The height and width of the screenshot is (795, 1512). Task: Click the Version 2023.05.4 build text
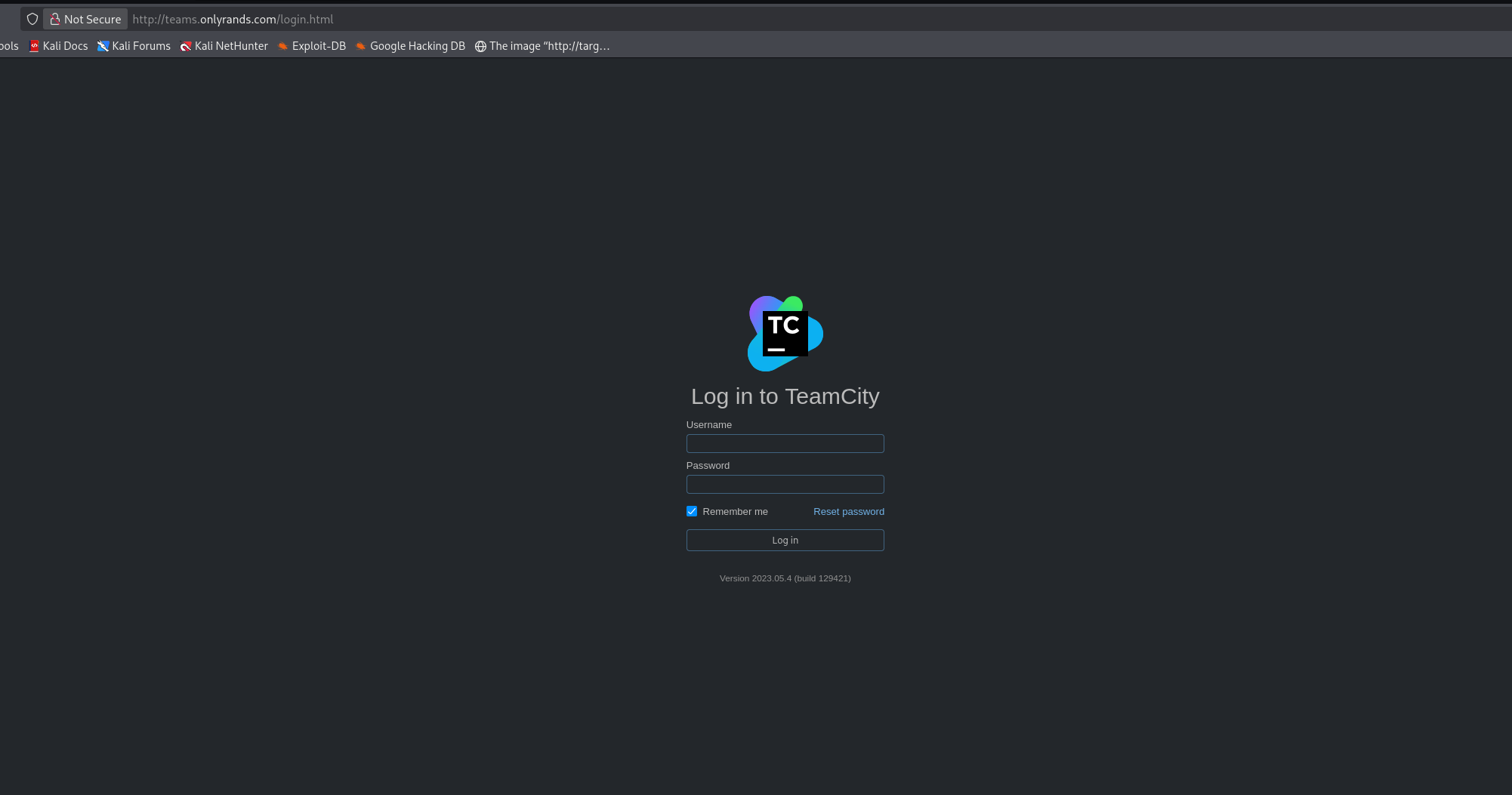[785, 578]
